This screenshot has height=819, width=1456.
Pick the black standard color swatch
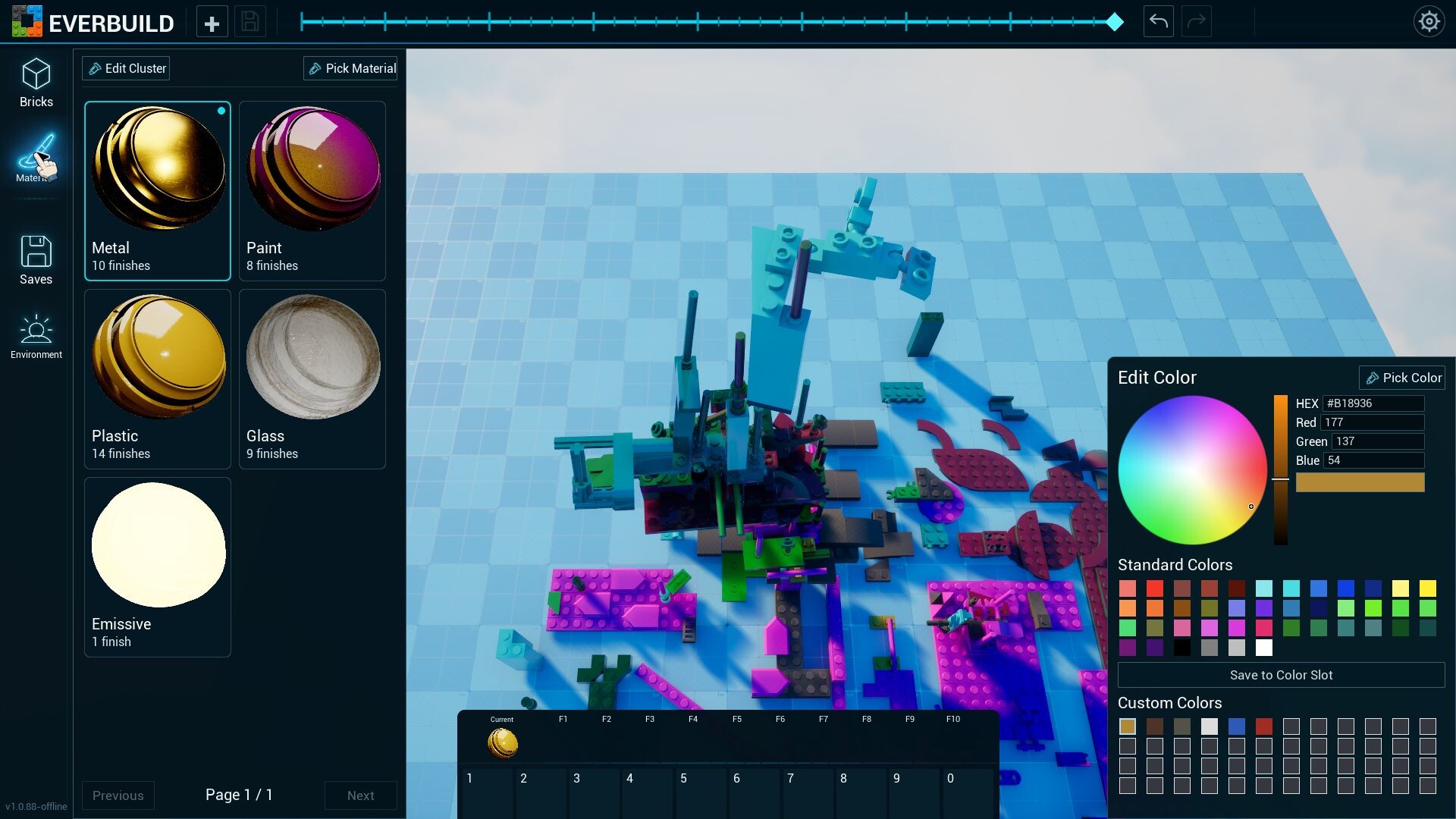(1182, 648)
